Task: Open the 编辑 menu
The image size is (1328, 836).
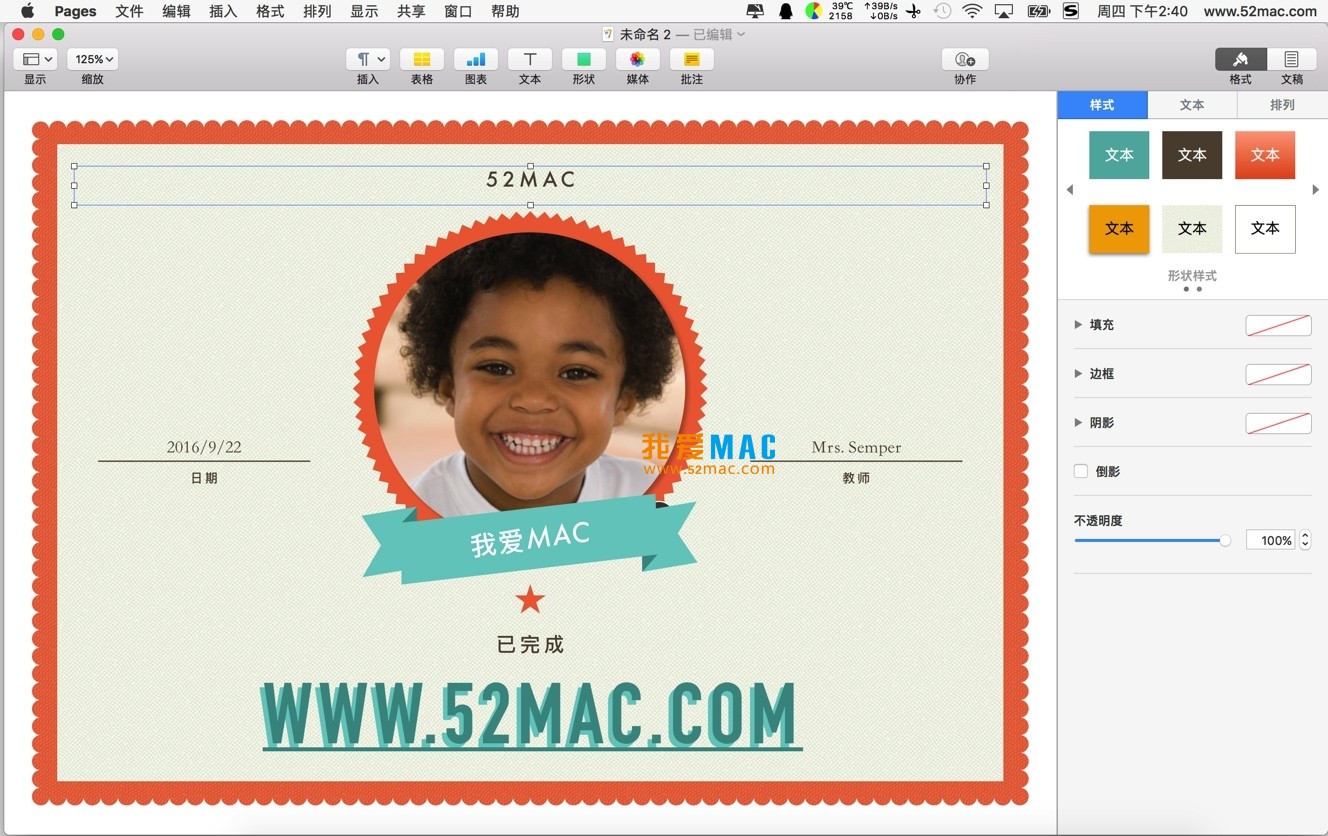Action: pyautogui.click(x=176, y=11)
